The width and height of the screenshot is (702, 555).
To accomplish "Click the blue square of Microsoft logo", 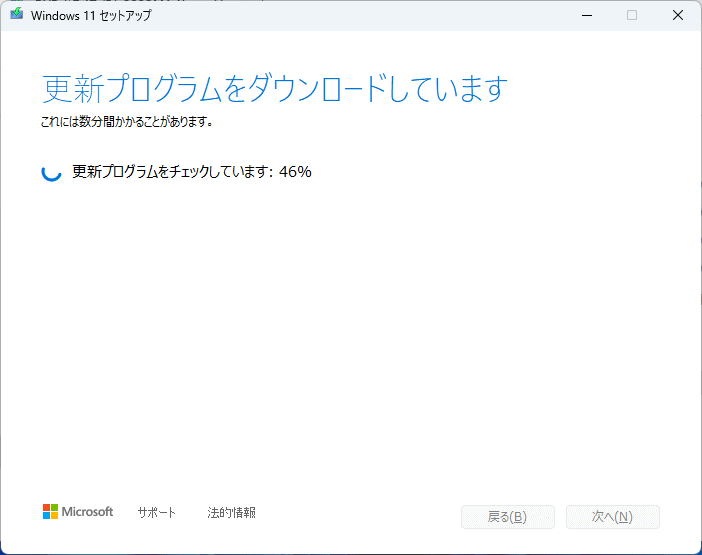I will tap(46, 516).
